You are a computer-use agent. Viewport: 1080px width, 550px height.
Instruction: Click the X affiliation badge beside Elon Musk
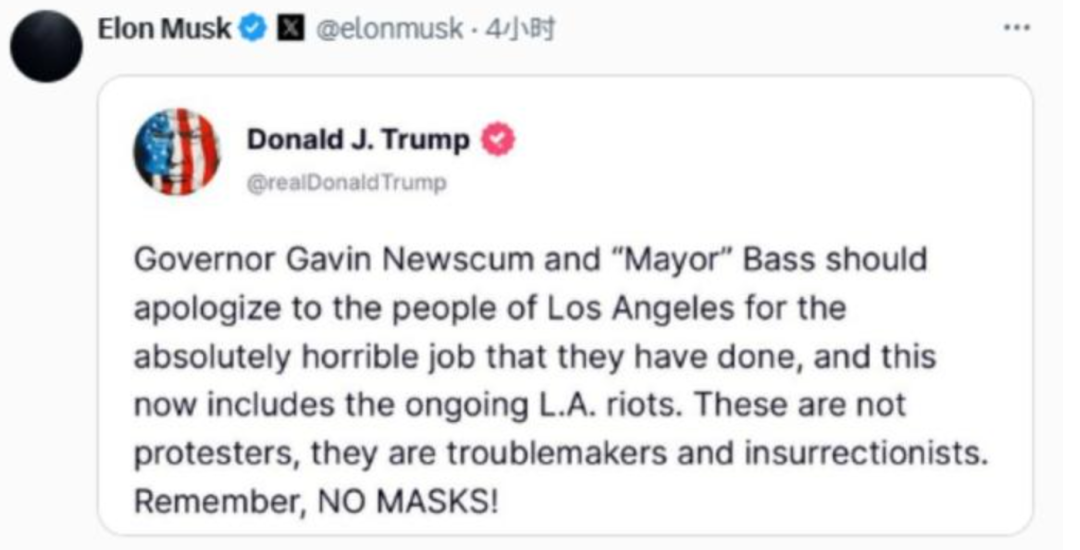pos(291,29)
